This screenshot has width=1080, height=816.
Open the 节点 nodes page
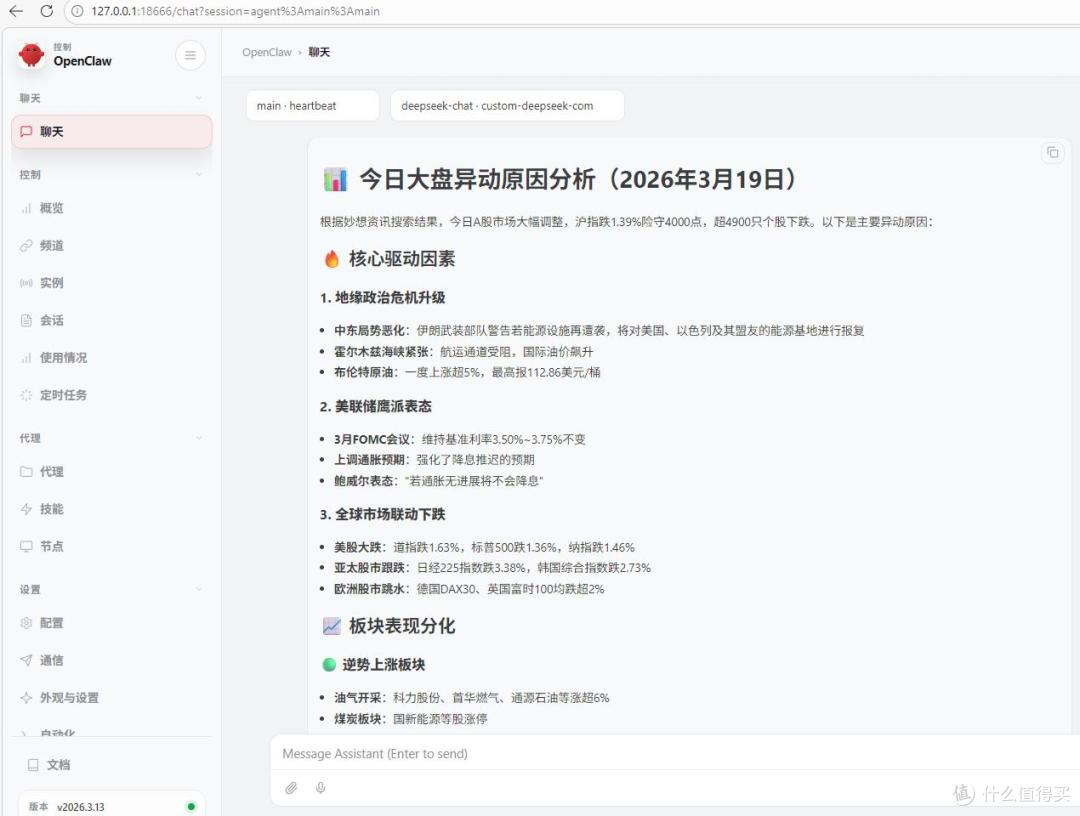(112, 546)
